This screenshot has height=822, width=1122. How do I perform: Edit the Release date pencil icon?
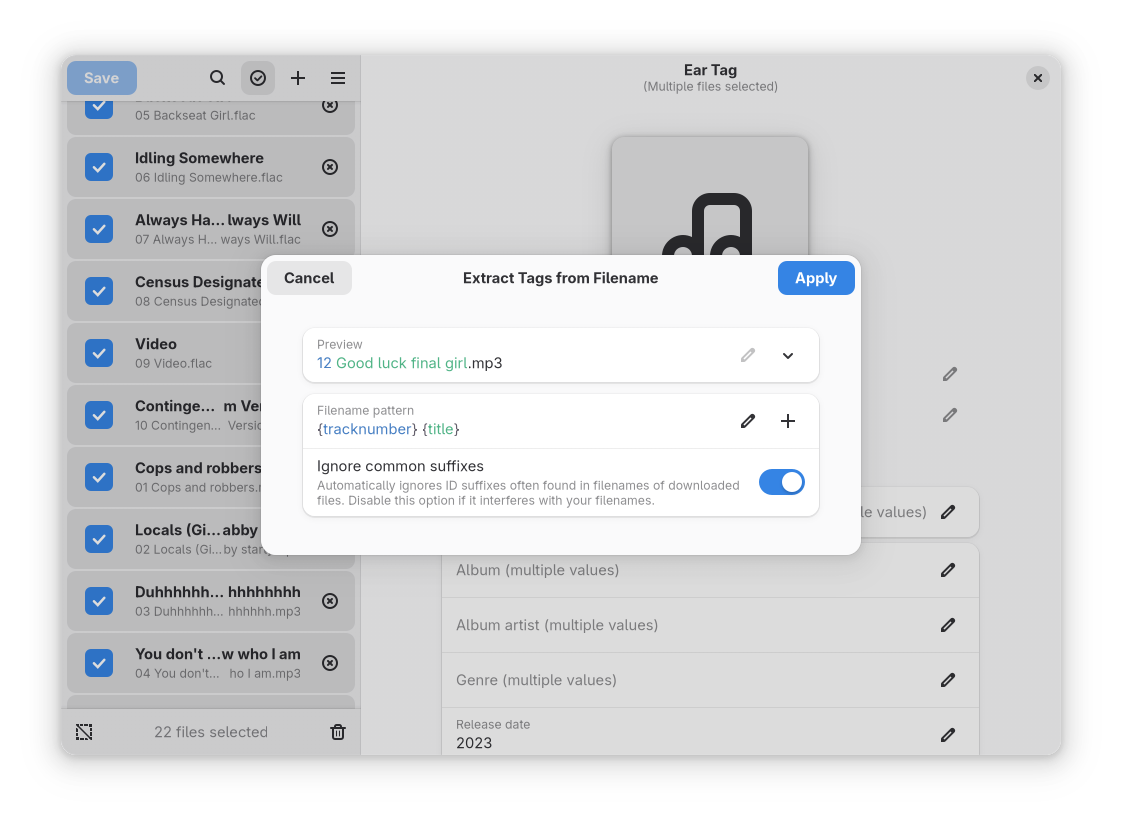[x=948, y=735]
